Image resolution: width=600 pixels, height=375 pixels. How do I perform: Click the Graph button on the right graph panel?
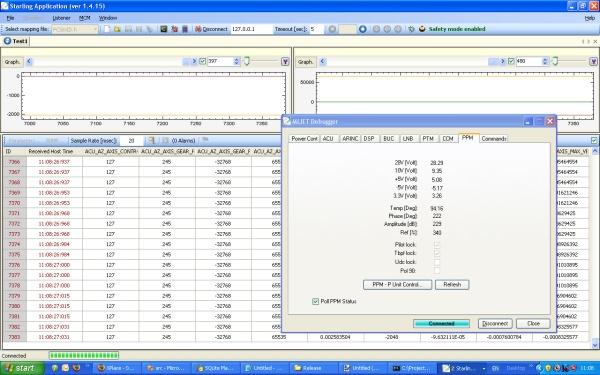[x=305, y=62]
